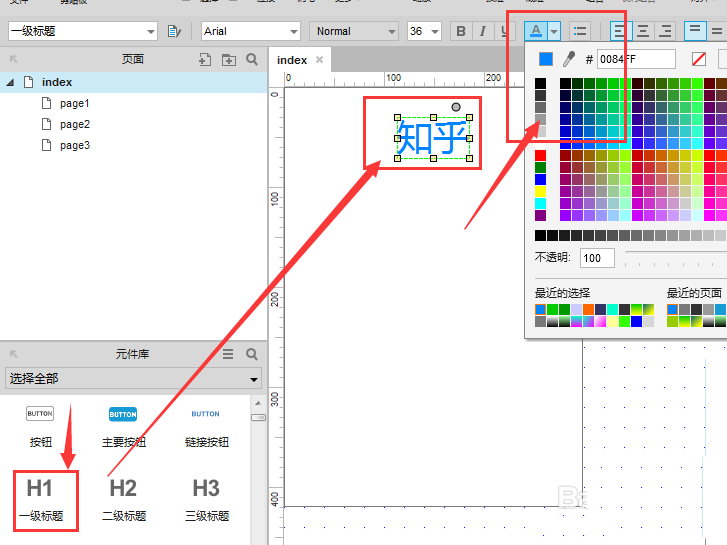Click the hex color input field

pos(636,59)
